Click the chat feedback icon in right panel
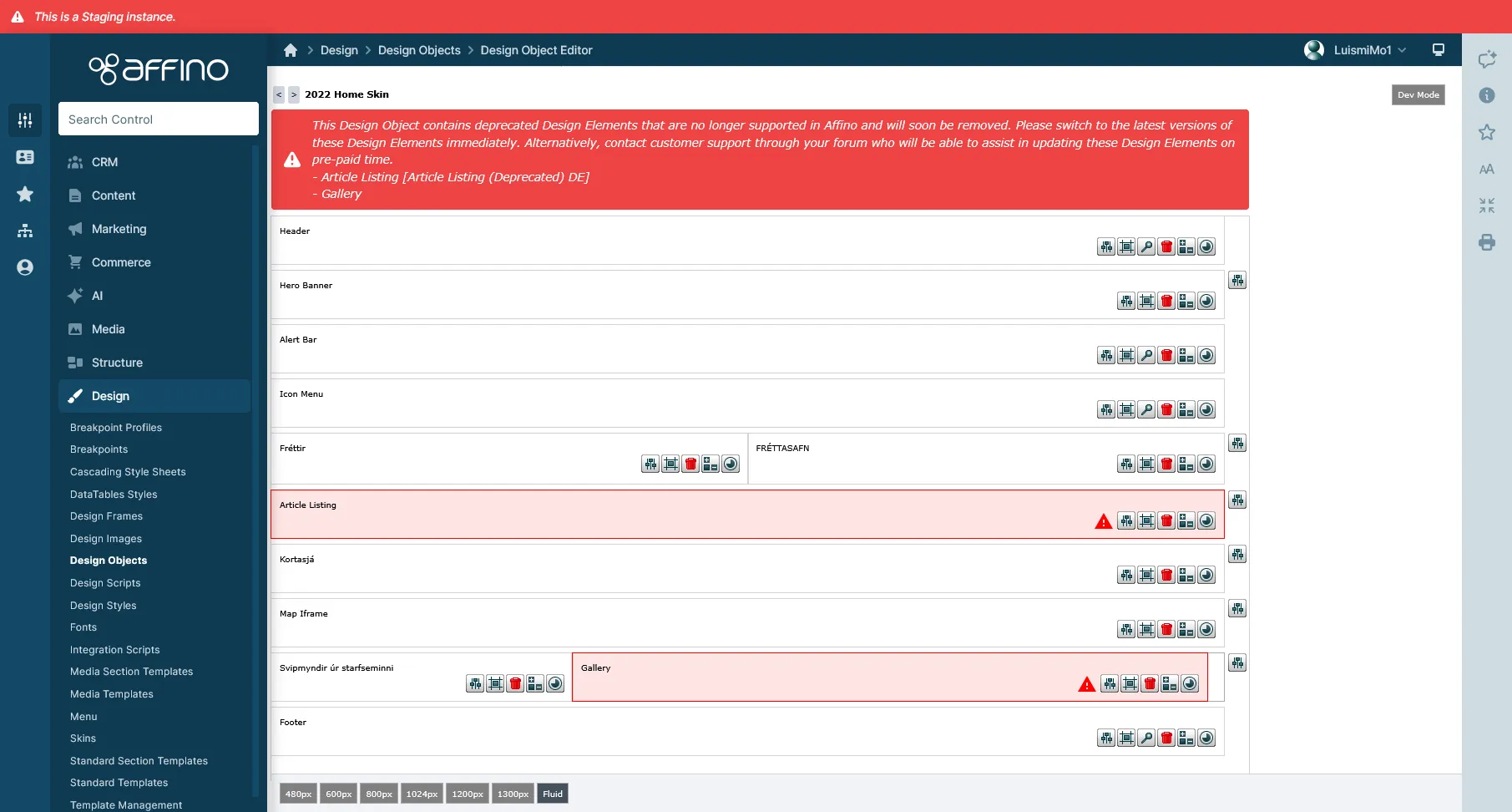1512x812 pixels. (1487, 59)
